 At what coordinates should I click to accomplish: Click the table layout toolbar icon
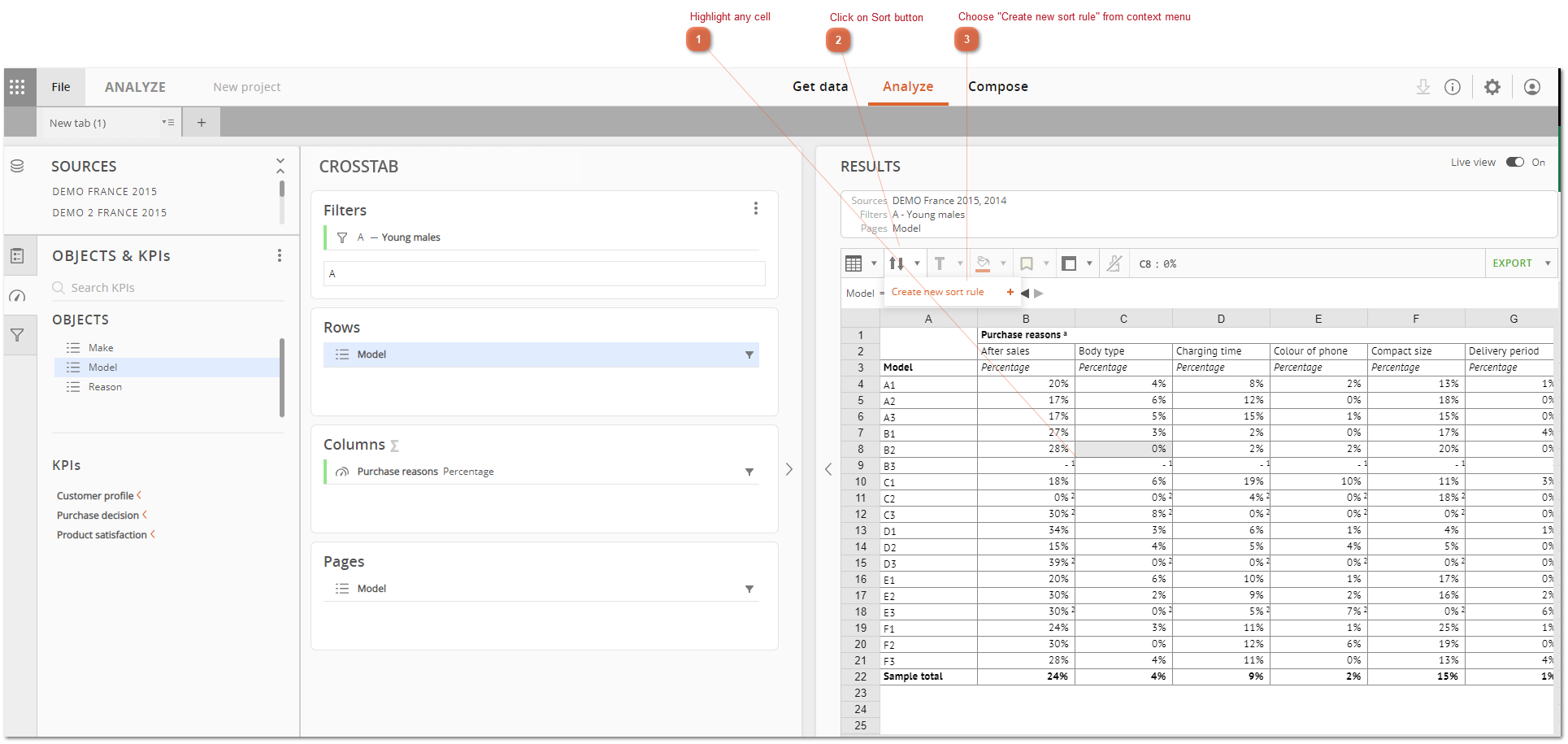tap(853, 263)
